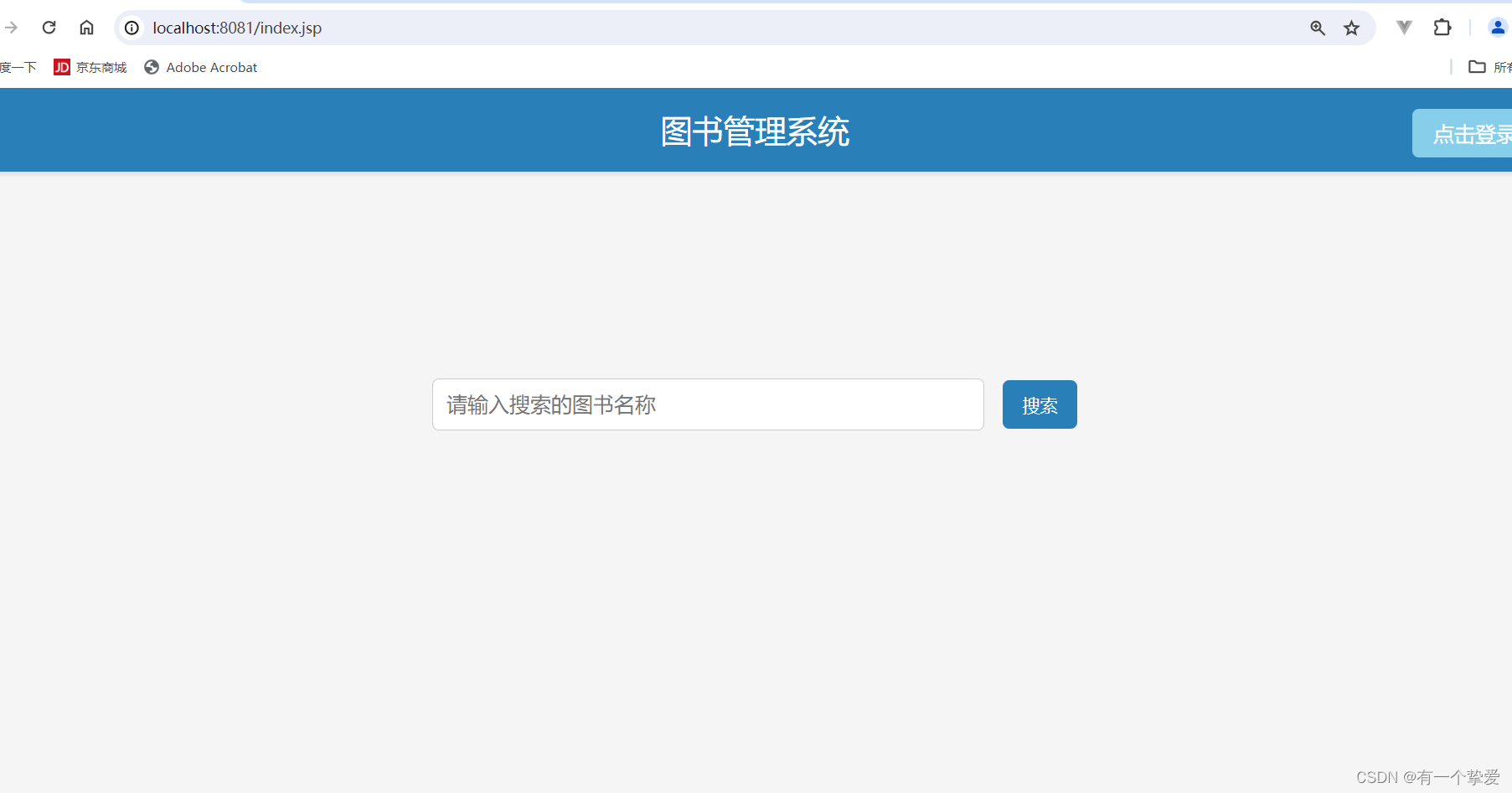The height and width of the screenshot is (793, 1512).
Task: Click the 图书管理系统 page title
Action: tap(754, 132)
